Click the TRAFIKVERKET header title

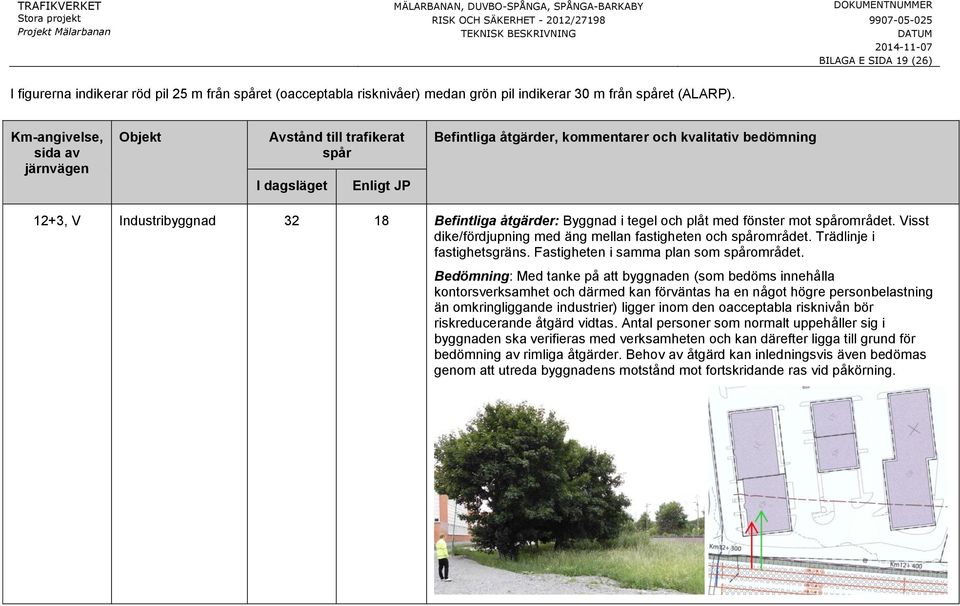(59, 6)
